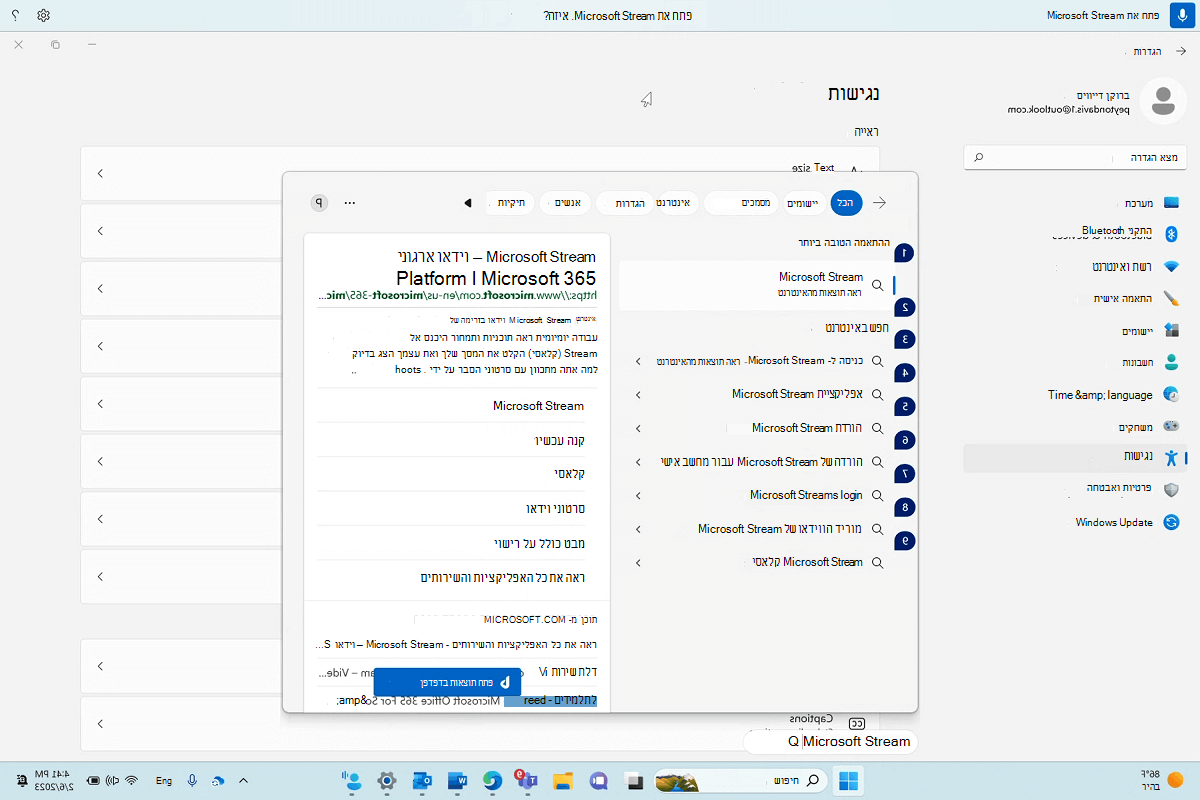The height and width of the screenshot is (800, 1200).
Task: Expand Microsoft Streams login suggestion chevron
Action: point(639,496)
